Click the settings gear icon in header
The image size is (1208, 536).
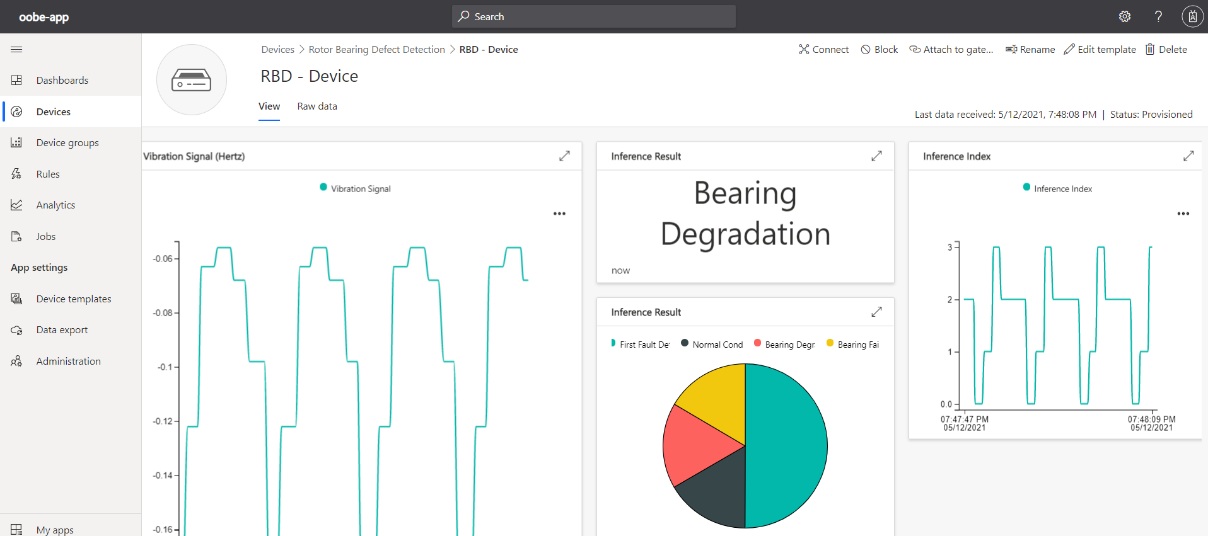click(1124, 17)
